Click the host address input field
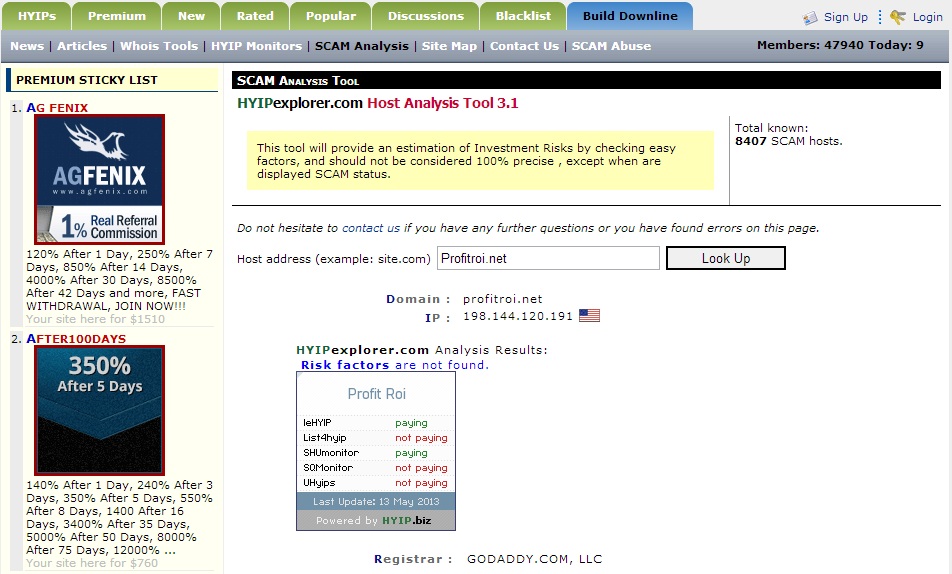 point(548,258)
